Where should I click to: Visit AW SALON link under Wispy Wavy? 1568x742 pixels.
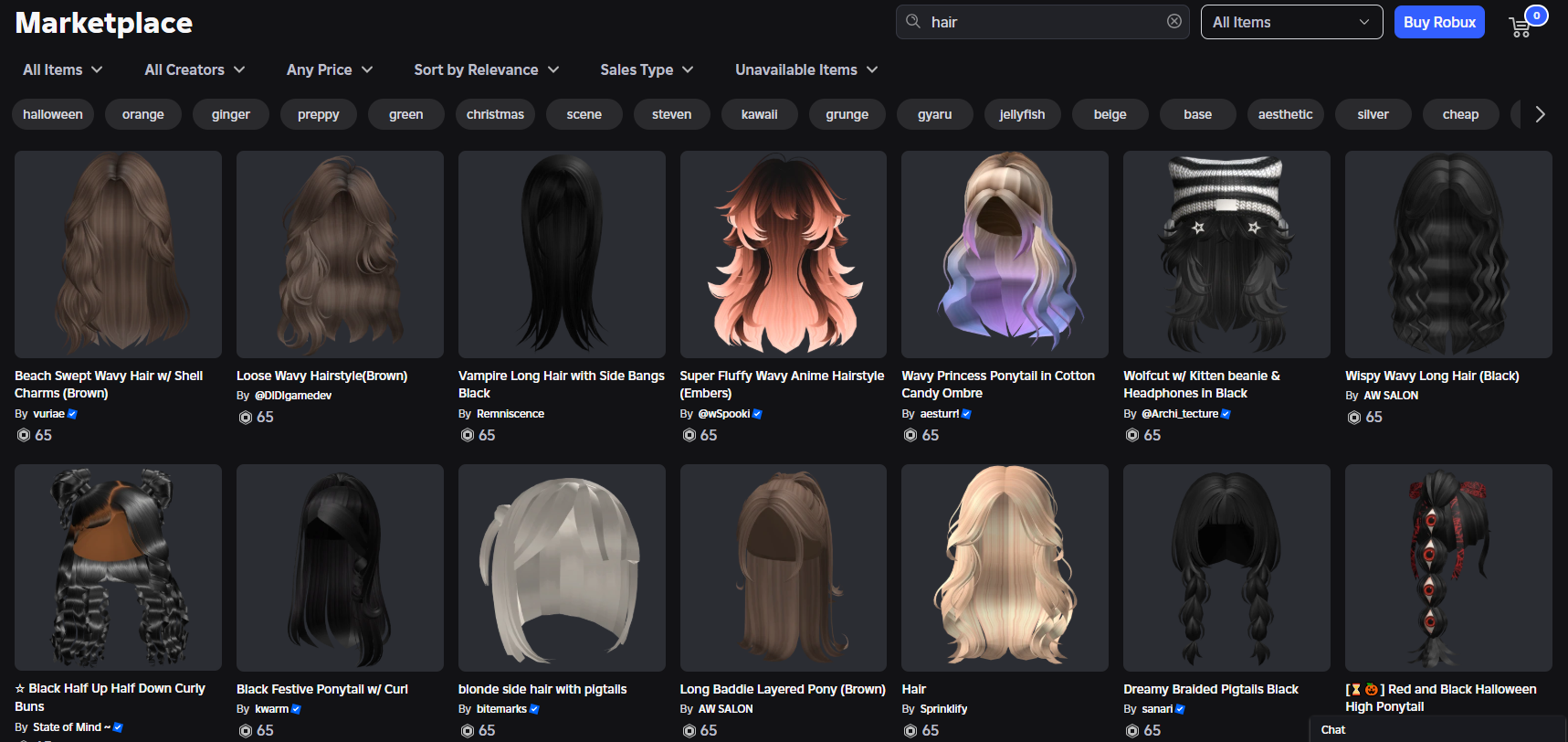tap(1391, 396)
